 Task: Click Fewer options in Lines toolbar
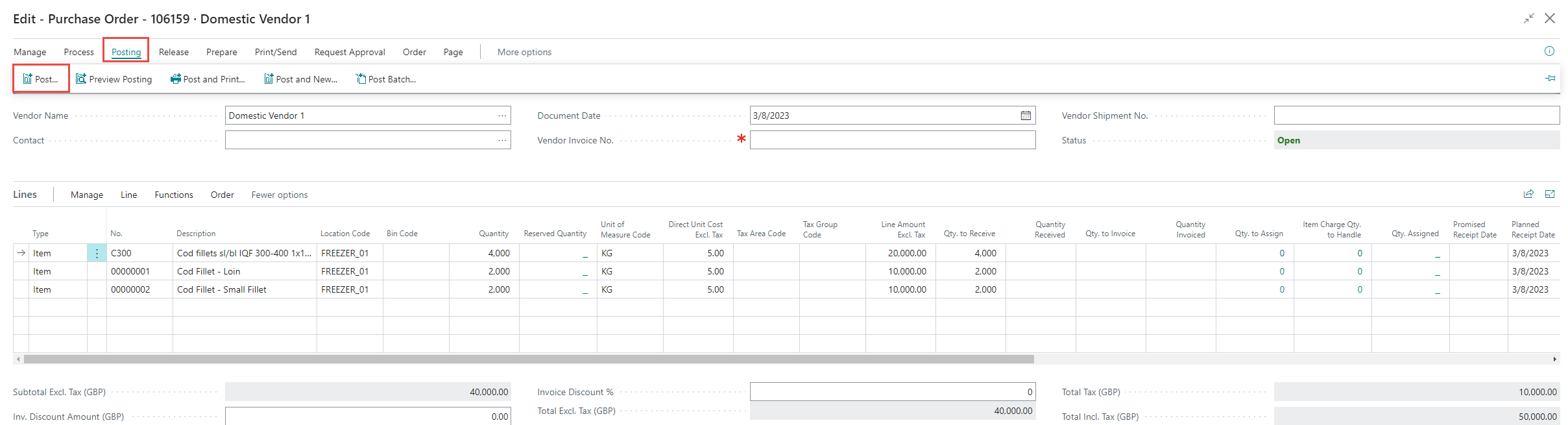(x=280, y=195)
